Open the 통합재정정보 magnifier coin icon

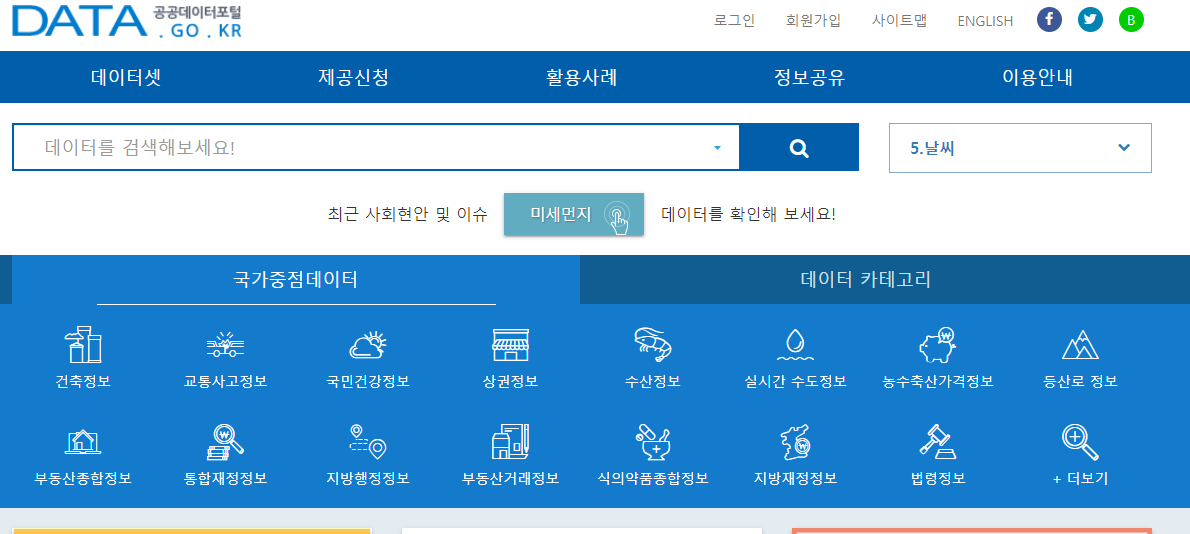pos(225,442)
